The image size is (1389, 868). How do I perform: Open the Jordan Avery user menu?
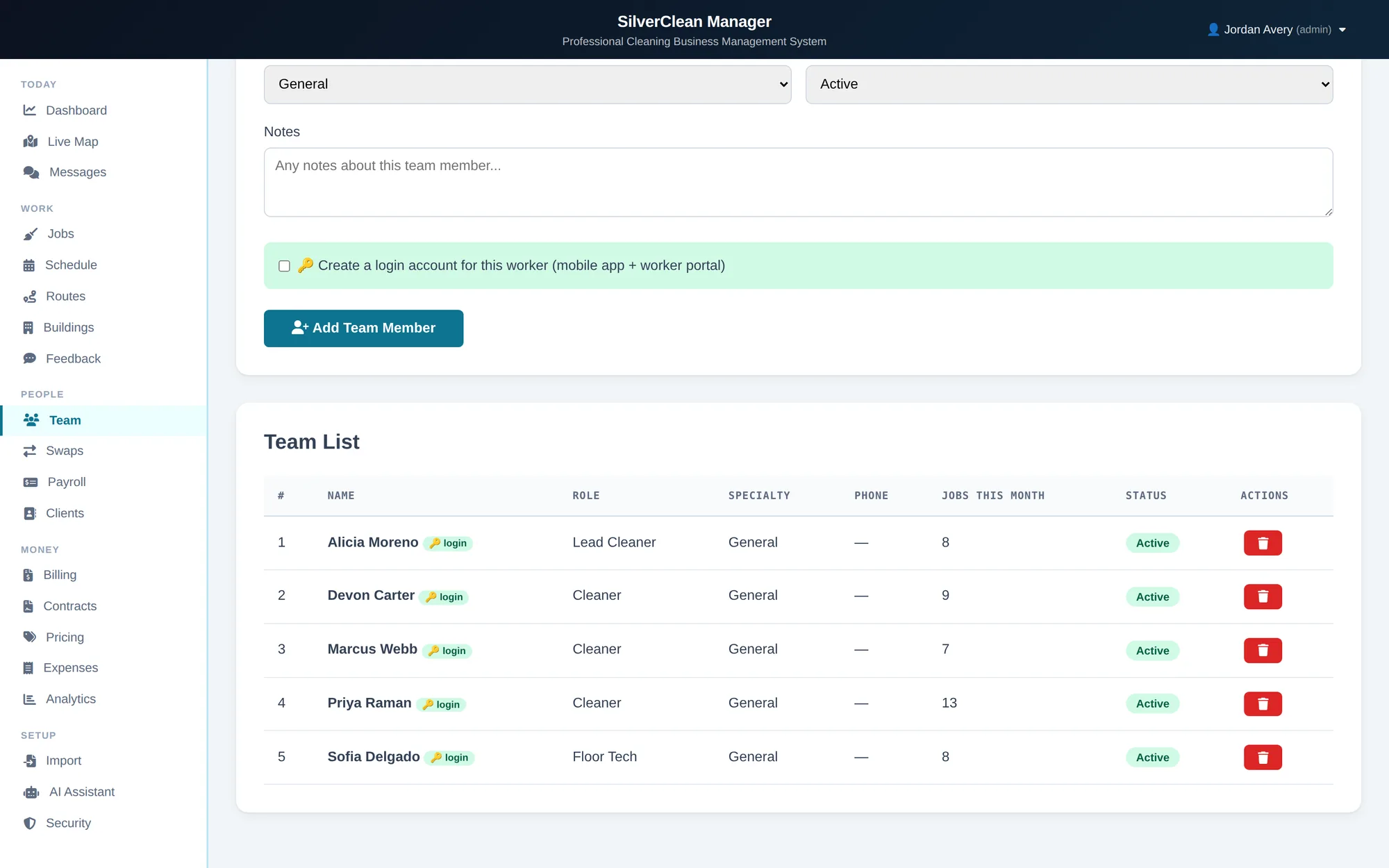(x=1276, y=29)
